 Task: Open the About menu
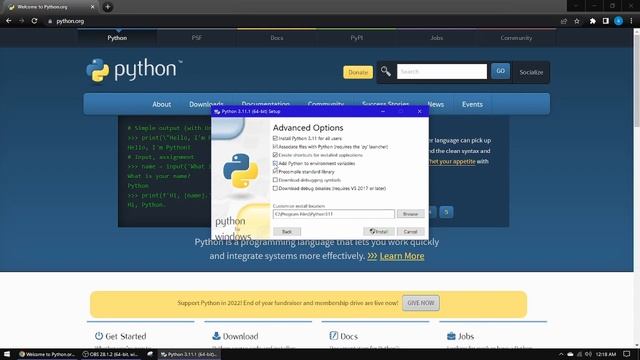[162, 104]
